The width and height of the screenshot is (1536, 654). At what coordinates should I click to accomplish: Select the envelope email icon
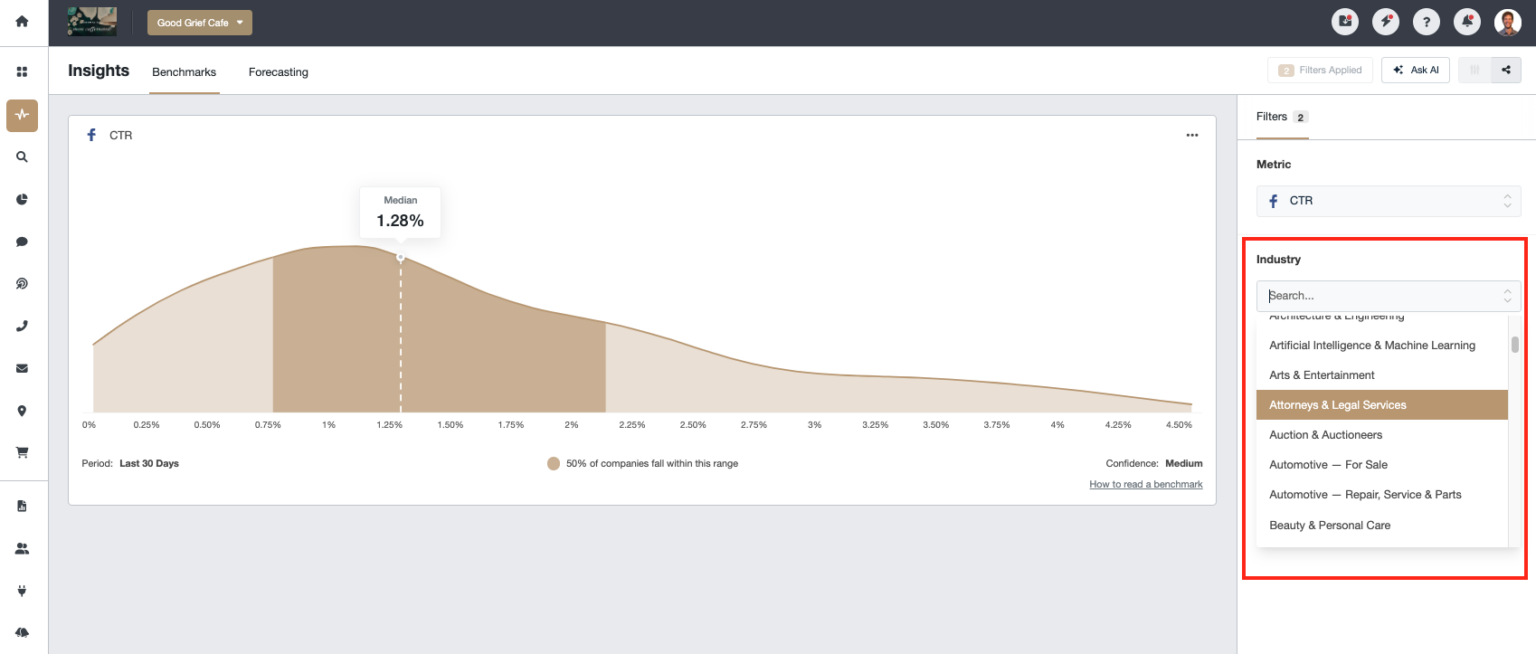click(x=22, y=368)
